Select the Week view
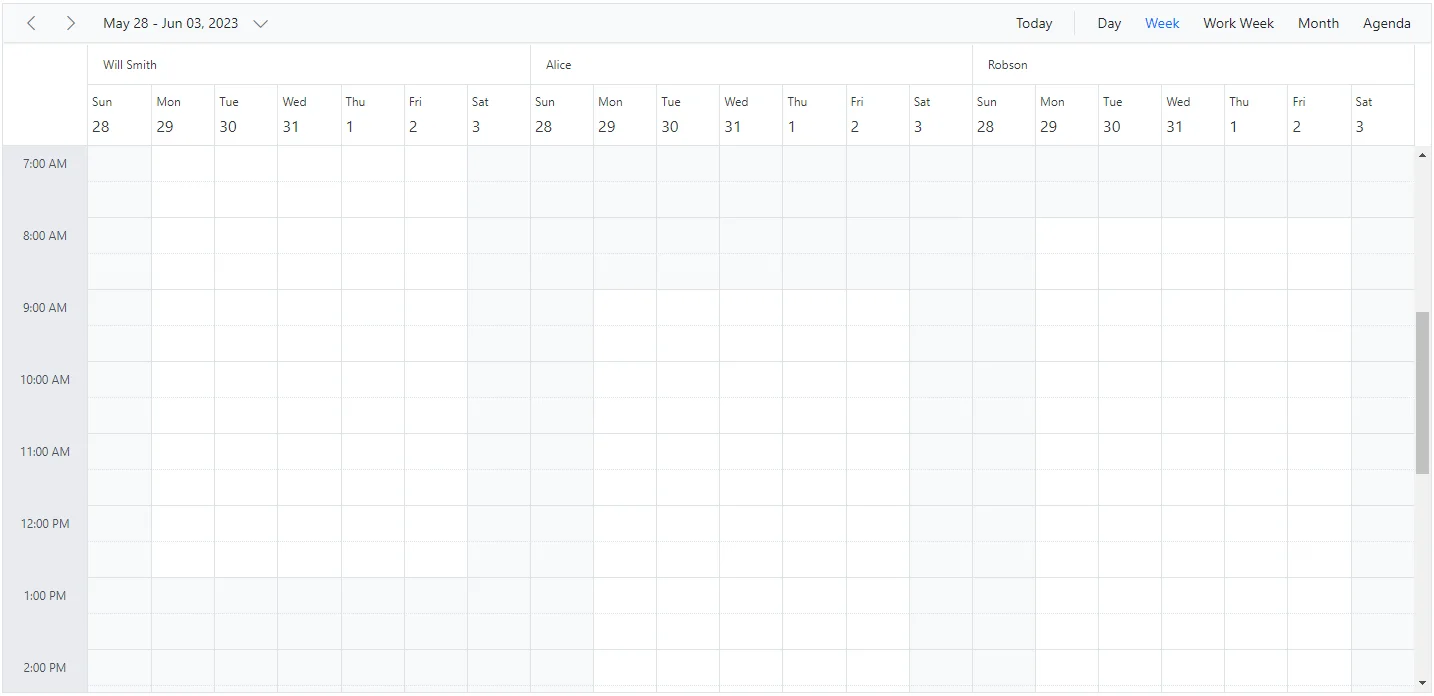The height and width of the screenshot is (696, 1434). click(x=1162, y=23)
